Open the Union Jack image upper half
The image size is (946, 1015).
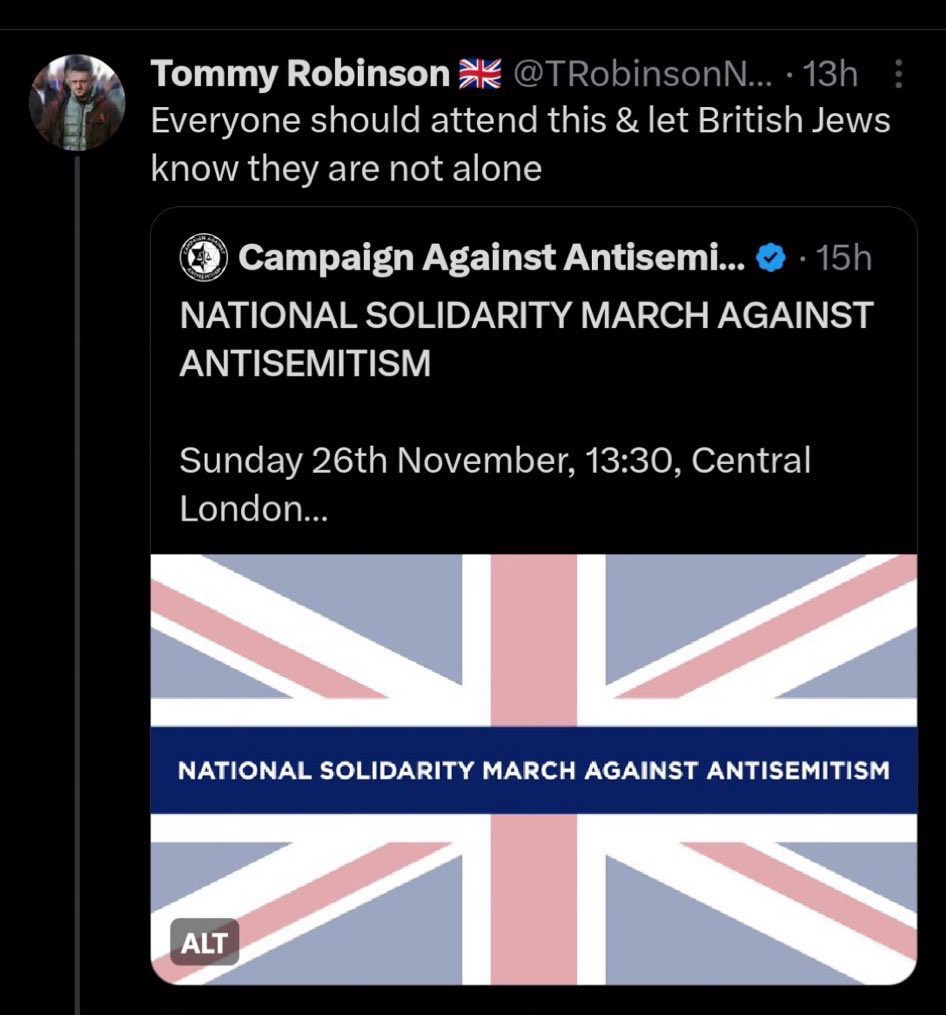pyautogui.click(x=533, y=640)
